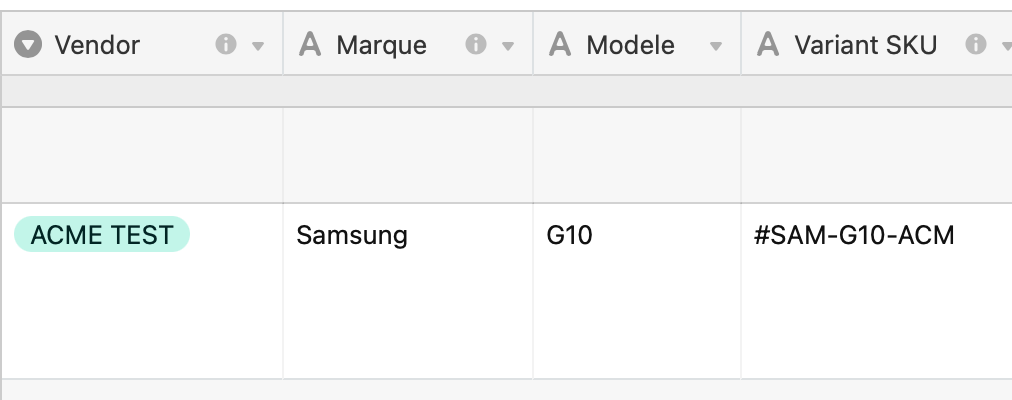Select the Marque column header

[408, 44]
